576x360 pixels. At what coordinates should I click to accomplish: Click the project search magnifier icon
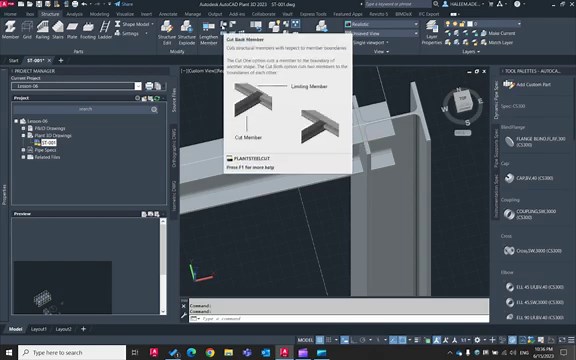pyautogui.click(x=154, y=109)
